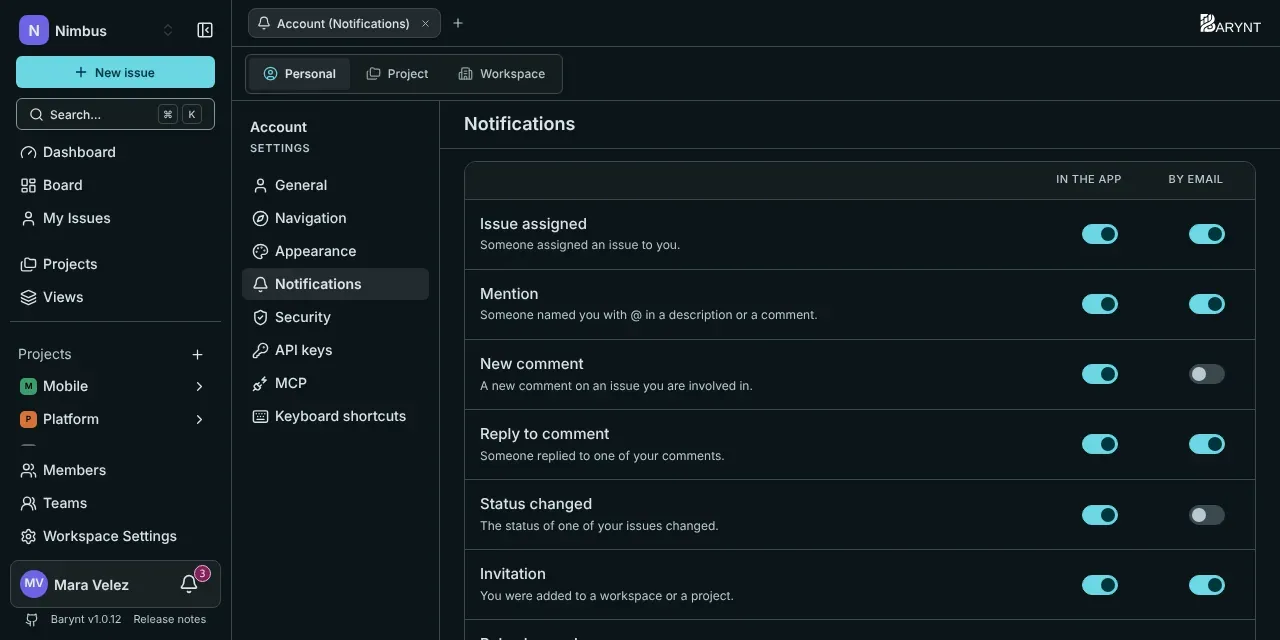
Task: Open the Appearance settings page
Action: [x=335, y=251]
